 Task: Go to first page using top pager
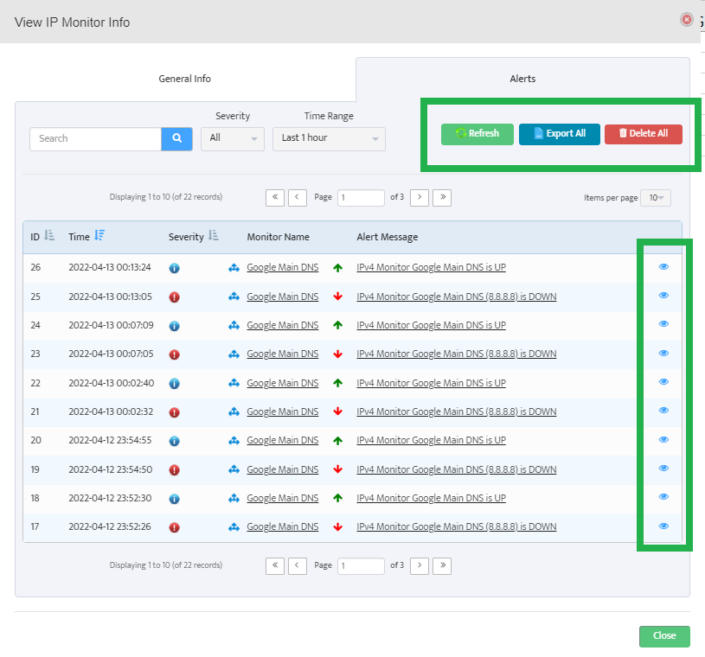point(275,197)
